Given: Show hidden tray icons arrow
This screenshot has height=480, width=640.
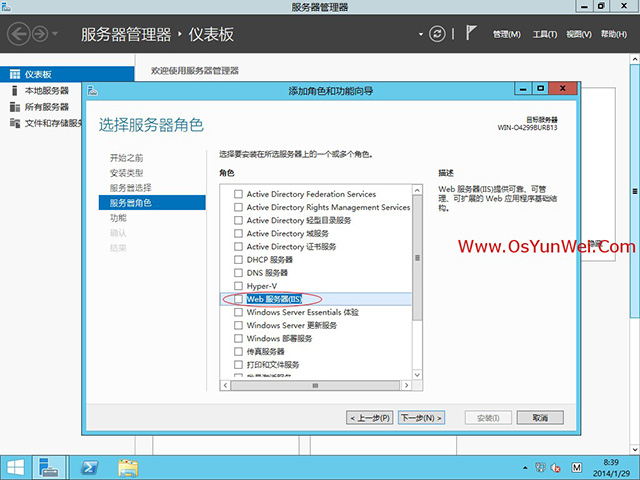Looking at the screenshot, I should [525, 468].
